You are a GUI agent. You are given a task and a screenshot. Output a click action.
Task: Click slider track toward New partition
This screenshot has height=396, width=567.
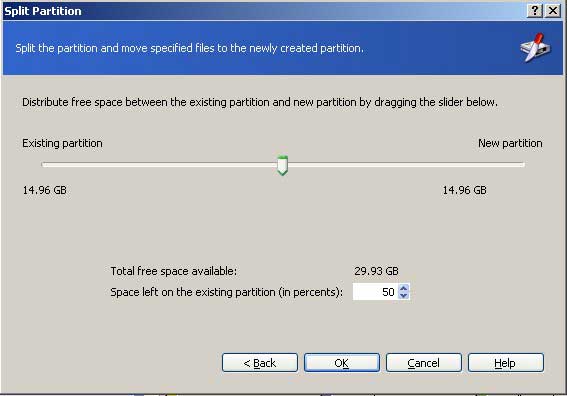[405, 165]
